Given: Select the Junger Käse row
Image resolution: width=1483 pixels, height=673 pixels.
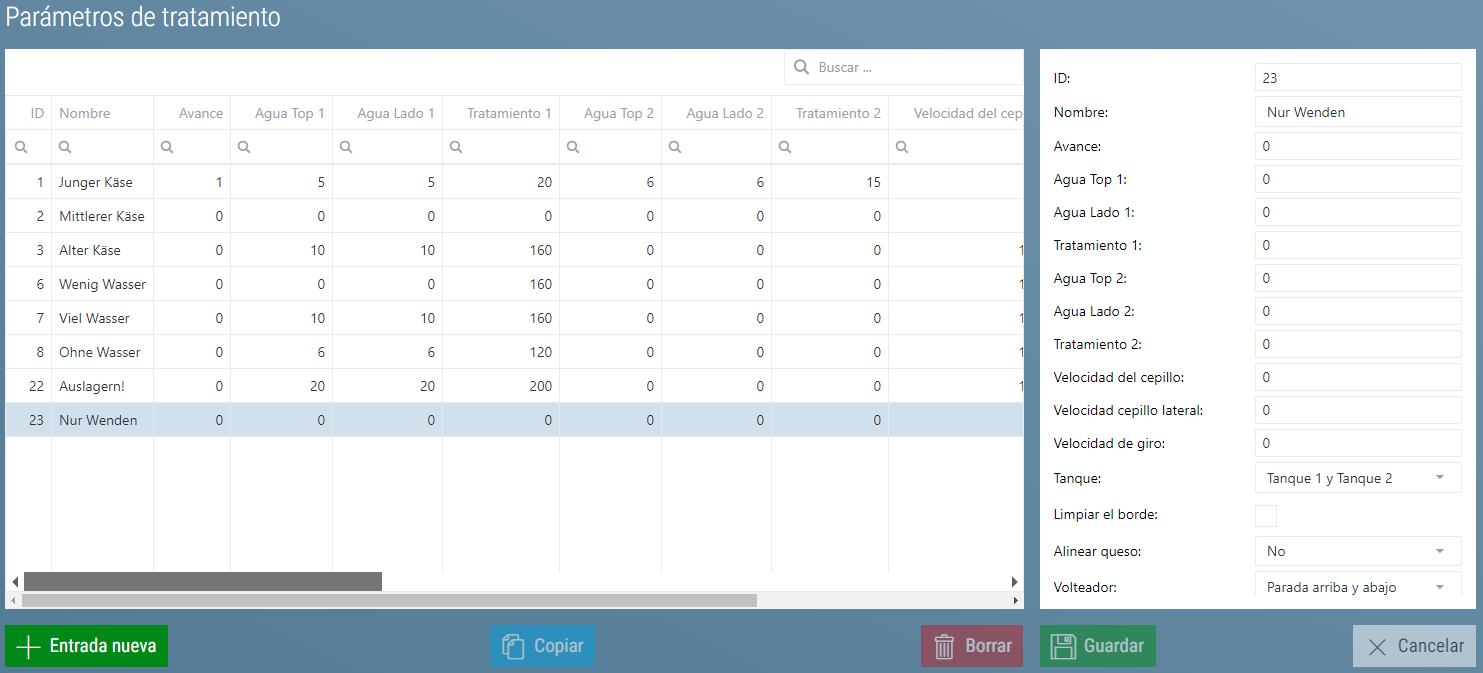Looking at the screenshot, I should [x=95, y=182].
